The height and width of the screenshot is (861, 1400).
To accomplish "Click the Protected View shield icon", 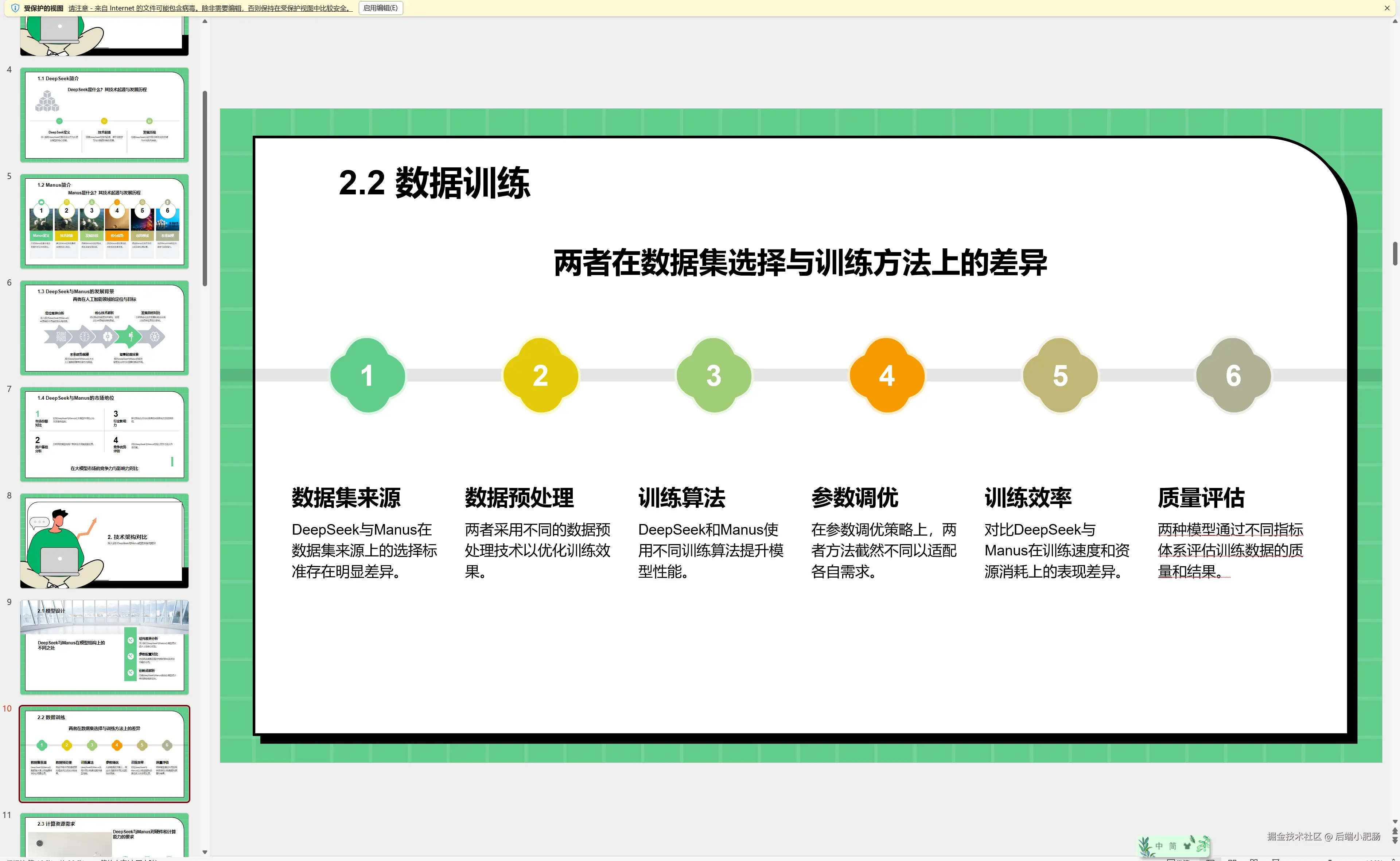I will (15, 8).
